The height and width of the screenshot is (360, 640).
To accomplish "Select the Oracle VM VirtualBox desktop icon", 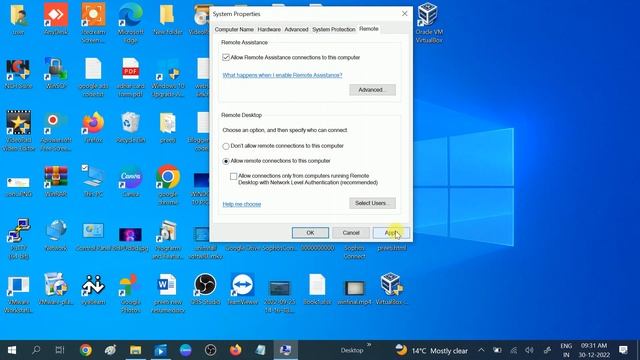I will pos(429,22).
